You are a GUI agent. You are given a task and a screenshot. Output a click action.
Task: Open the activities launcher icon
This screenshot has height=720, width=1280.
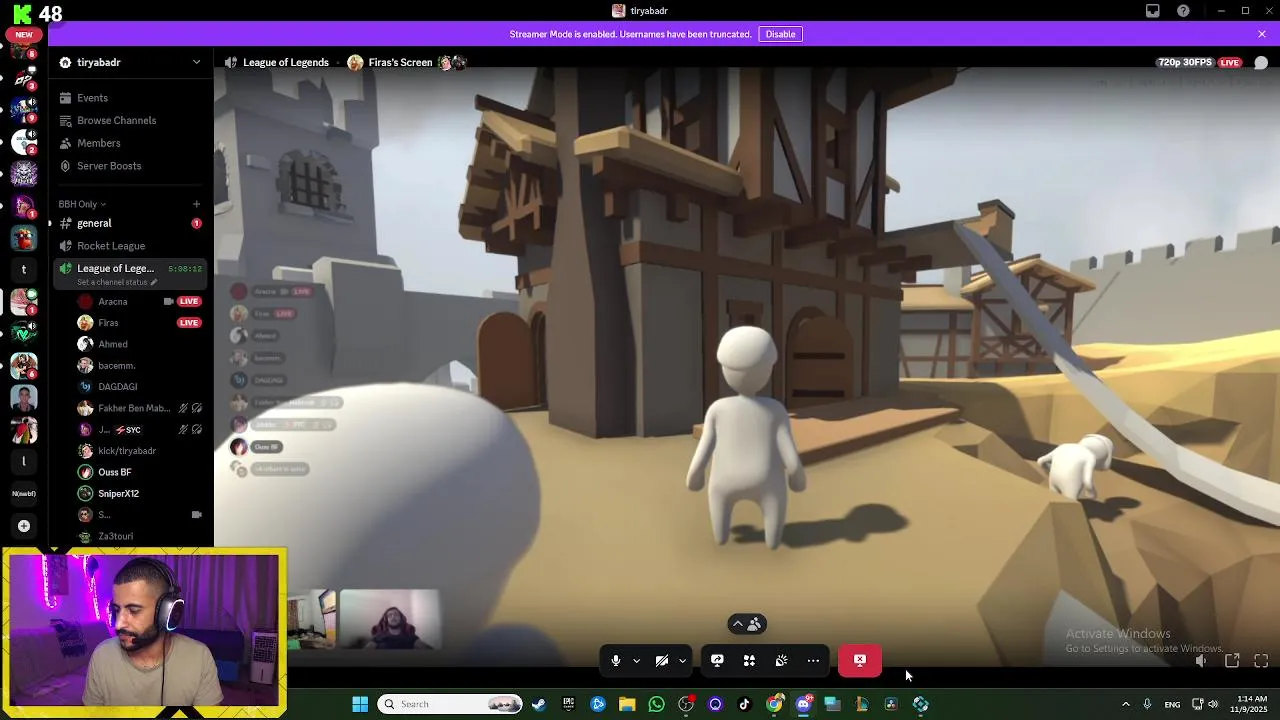749,660
